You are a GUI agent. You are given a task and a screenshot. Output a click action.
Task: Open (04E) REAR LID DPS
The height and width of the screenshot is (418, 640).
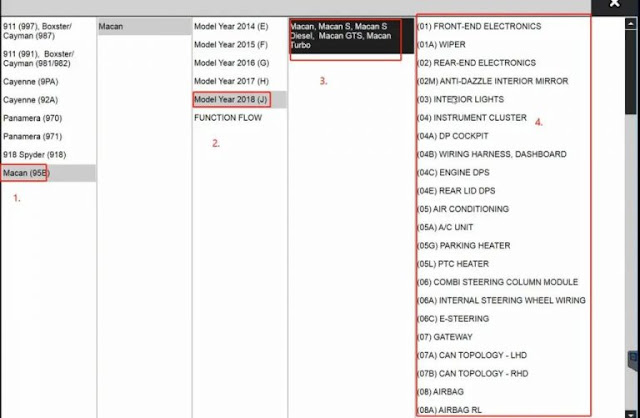tap(456, 191)
